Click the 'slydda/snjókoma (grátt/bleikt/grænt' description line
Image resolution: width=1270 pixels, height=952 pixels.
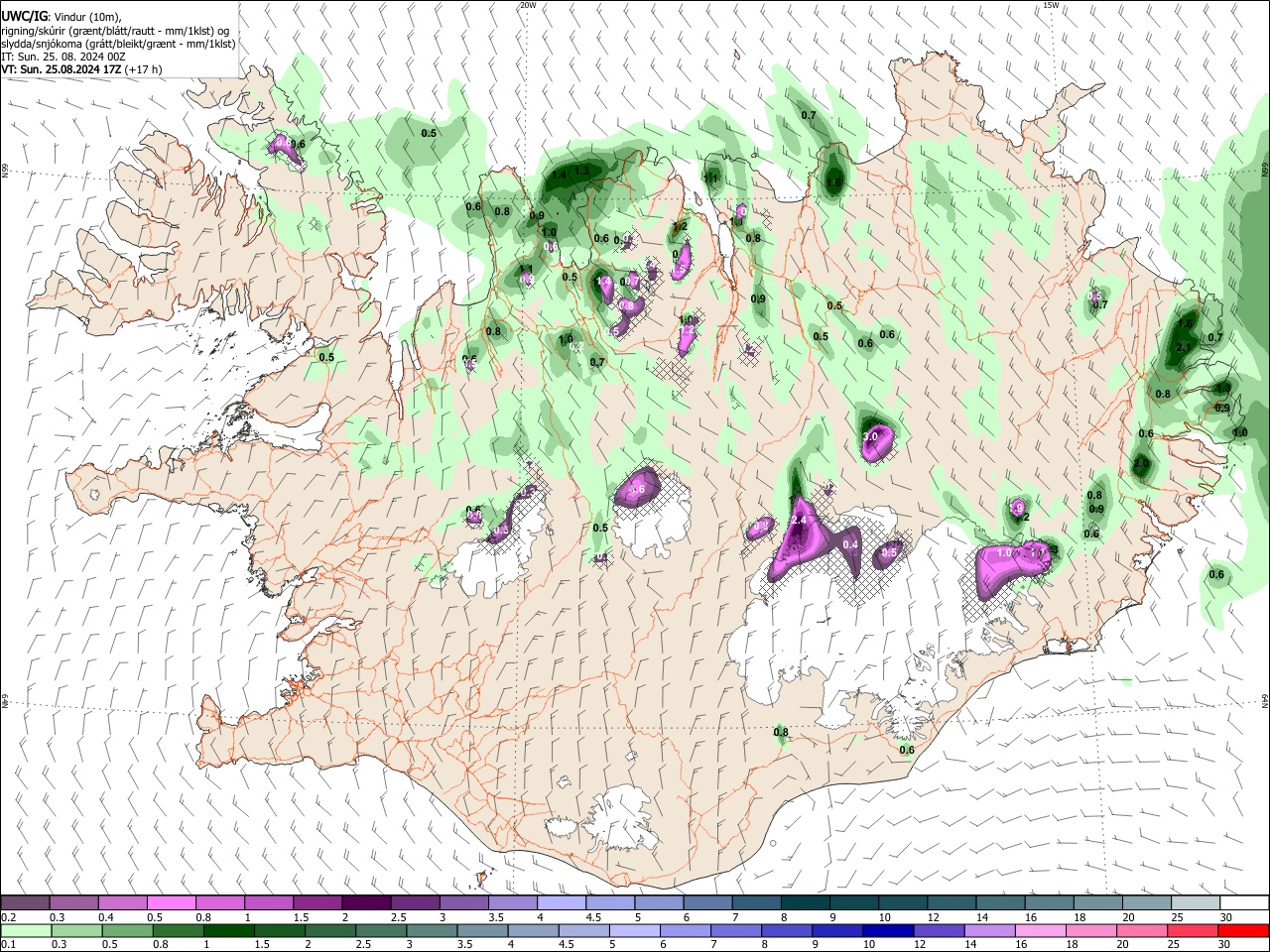(118, 44)
